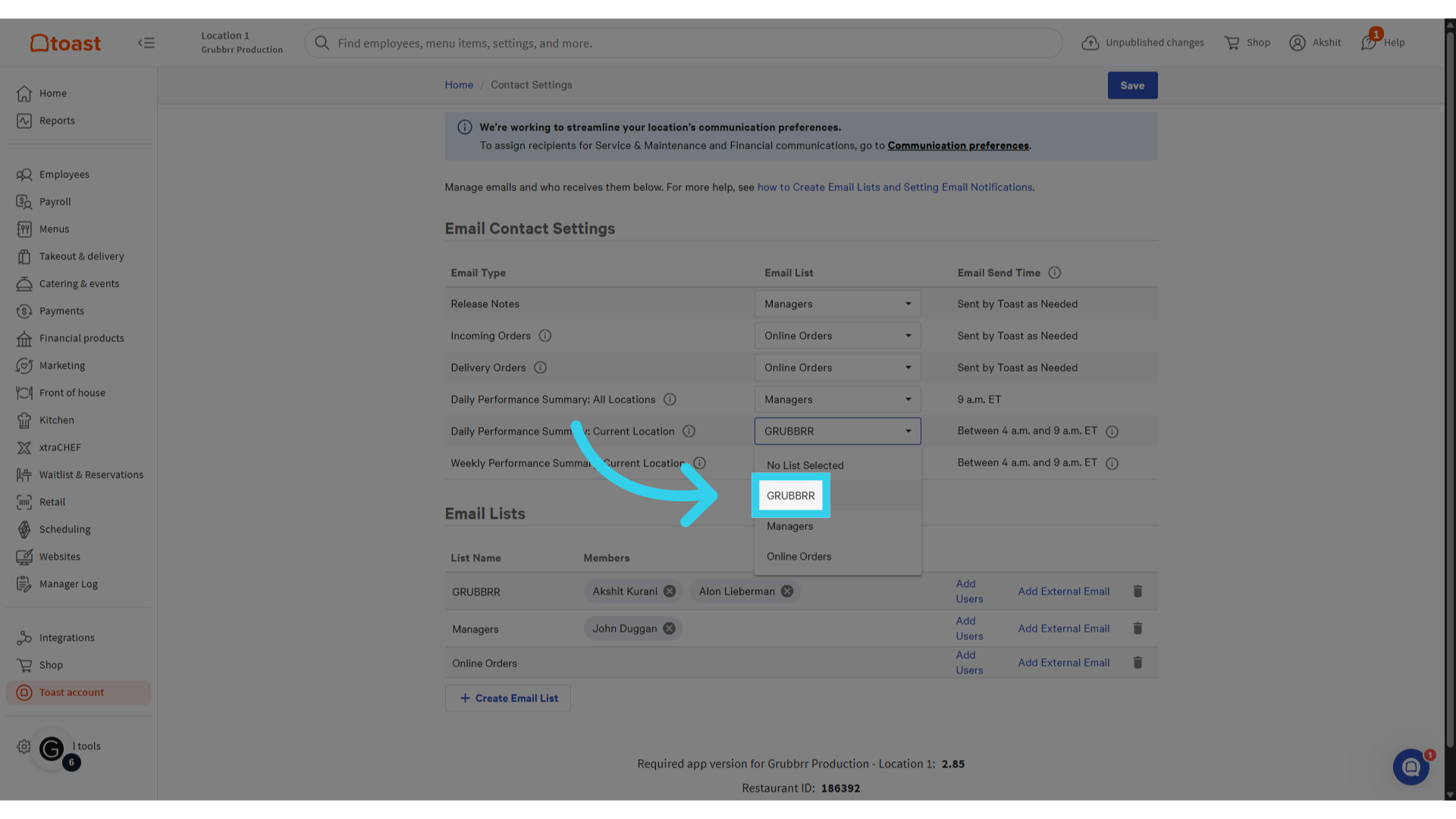The width and height of the screenshot is (1456, 819).
Task: Click All Locations summary info icon
Action: [x=670, y=400]
